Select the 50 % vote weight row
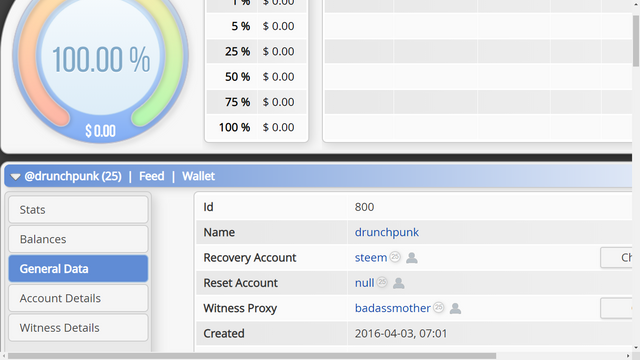The width and height of the screenshot is (640, 360). click(256, 77)
